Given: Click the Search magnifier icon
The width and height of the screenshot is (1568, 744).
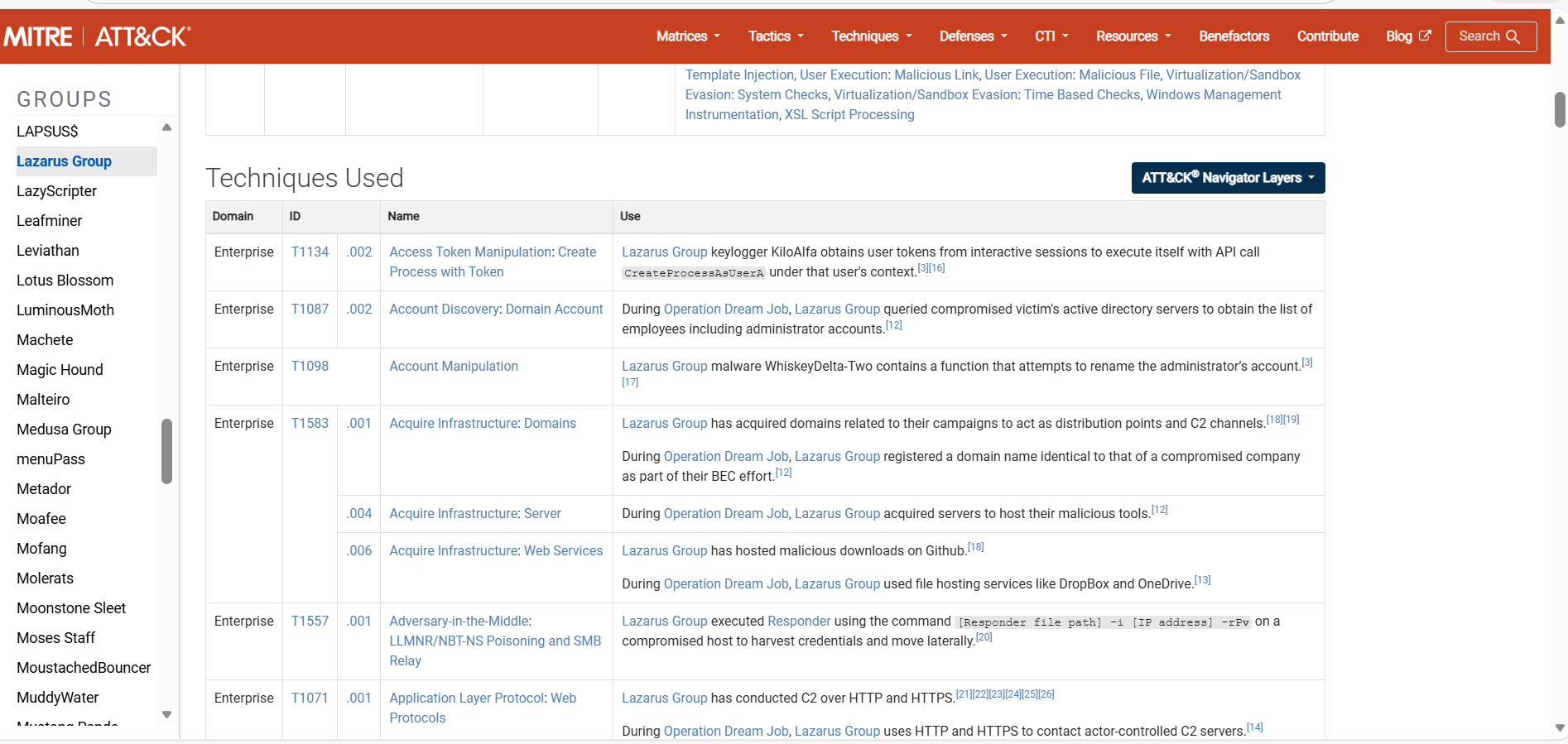Looking at the screenshot, I should tap(1513, 36).
